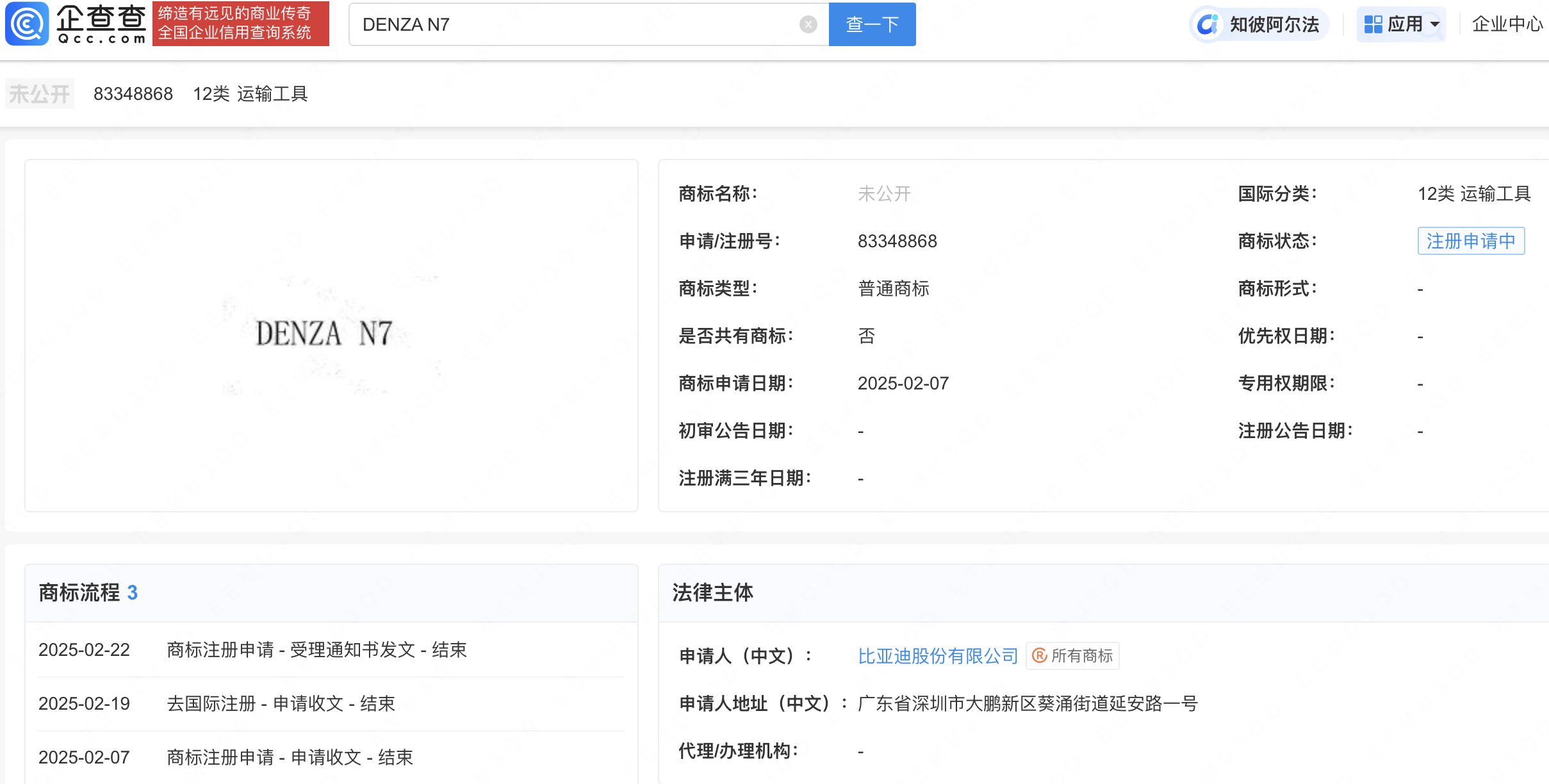Screen dimensions: 1549x784
Task: Click the 所有商标 button
Action: pyautogui.click(x=1072, y=656)
